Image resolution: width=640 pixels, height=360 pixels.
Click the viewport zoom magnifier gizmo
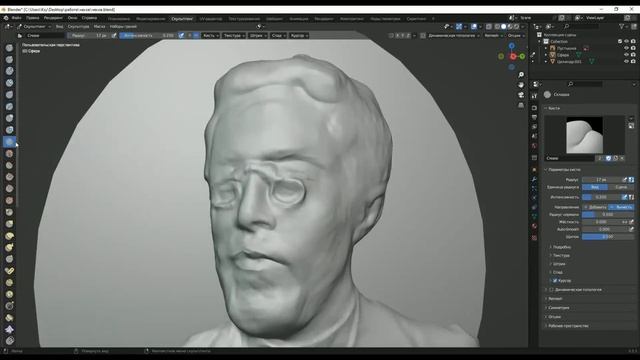(x=521, y=75)
